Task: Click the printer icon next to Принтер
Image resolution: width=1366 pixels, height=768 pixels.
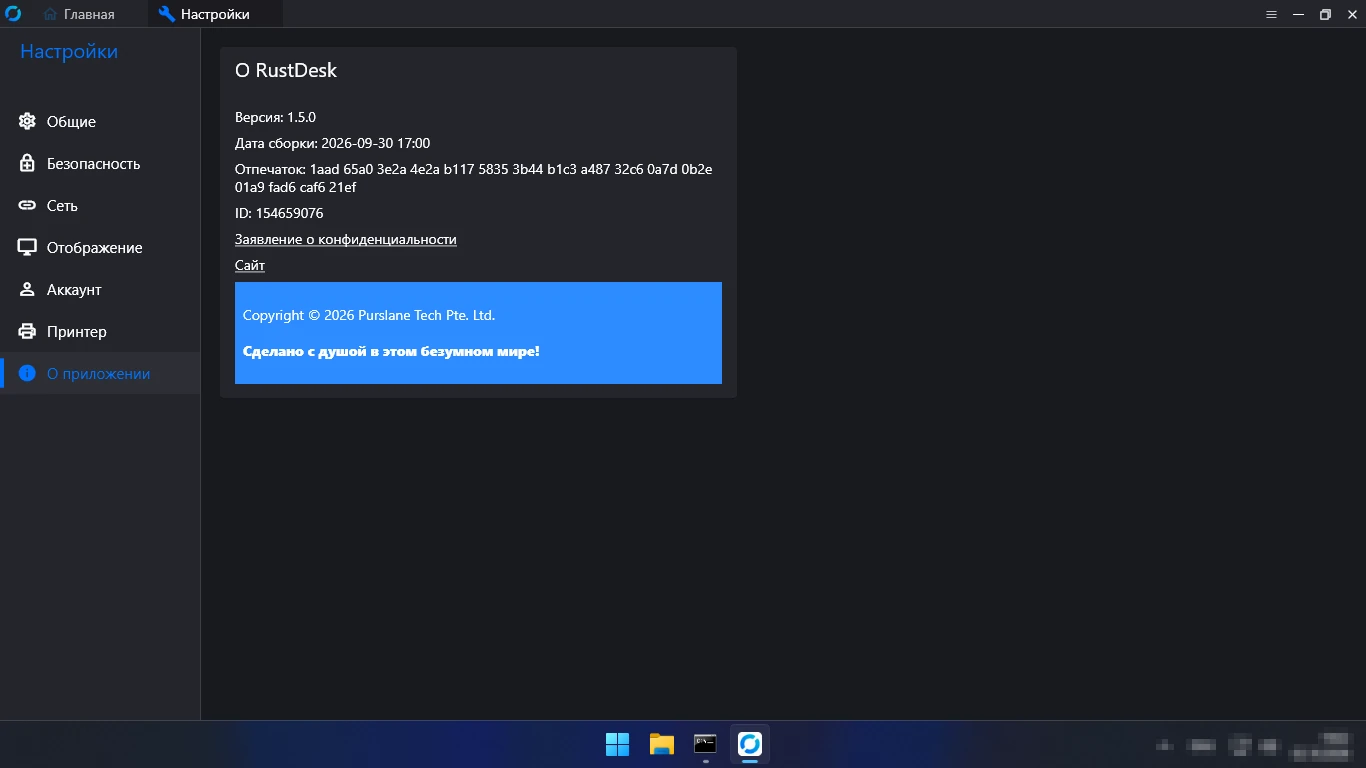Action: click(27, 332)
